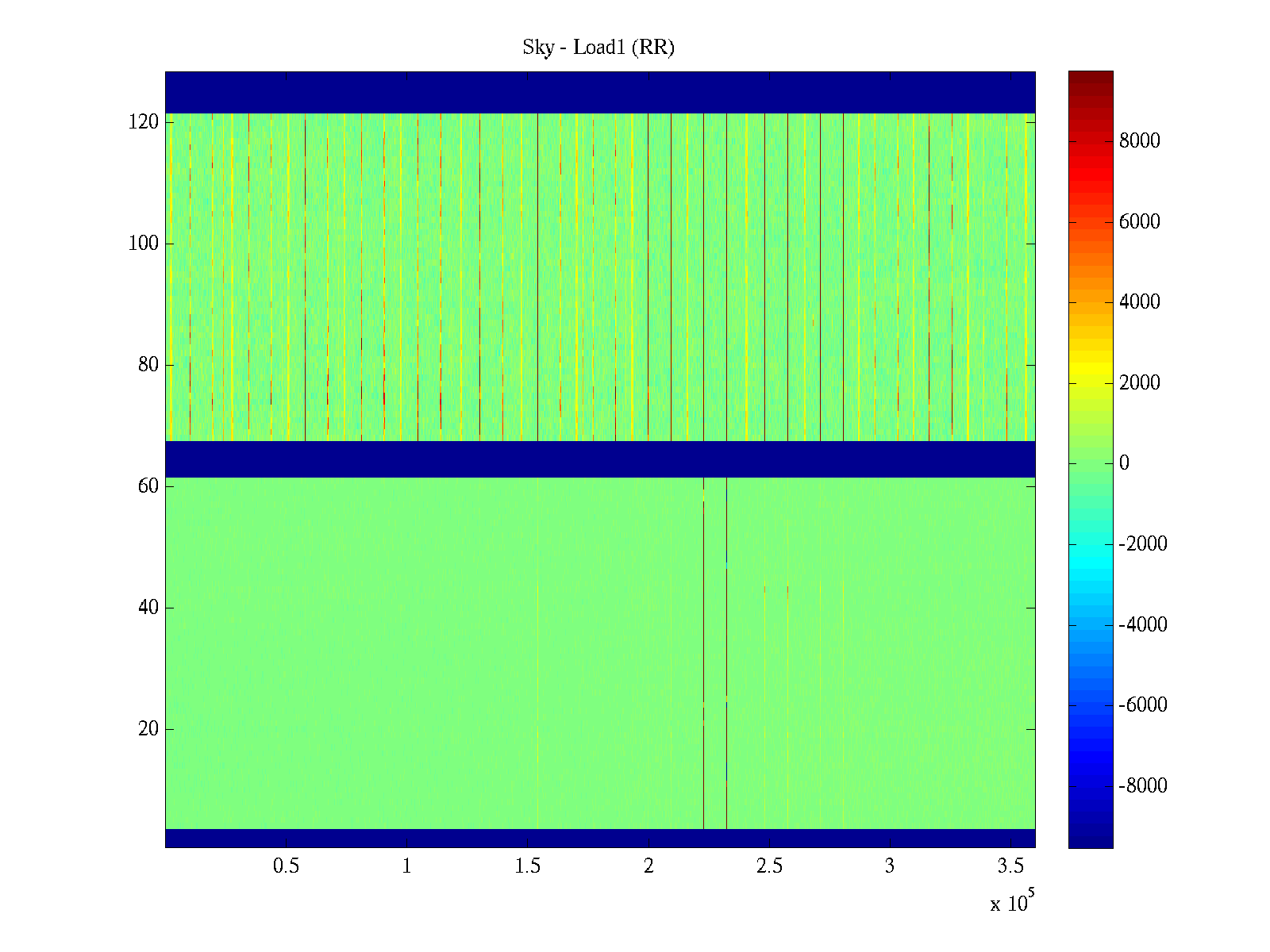The height and width of the screenshot is (952, 1270).
Task: Click the plot title 'Sky - Load1 (RR)'
Action: coord(598,48)
